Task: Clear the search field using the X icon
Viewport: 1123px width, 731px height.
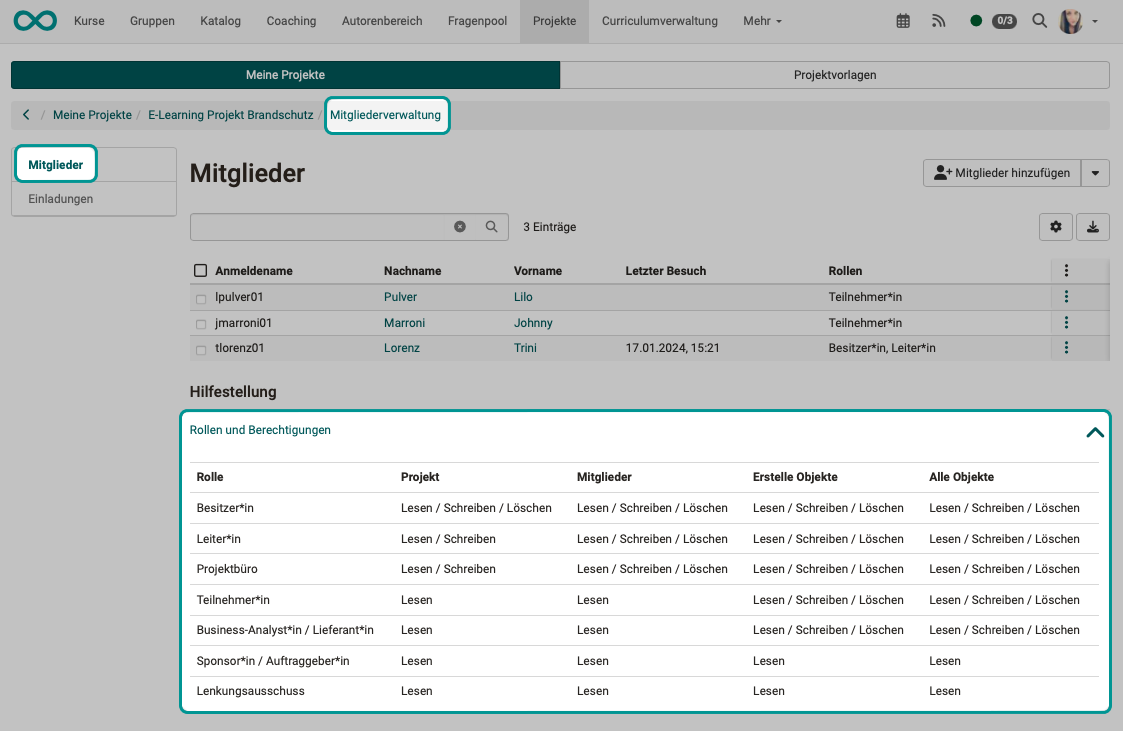Action: coord(460,227)
